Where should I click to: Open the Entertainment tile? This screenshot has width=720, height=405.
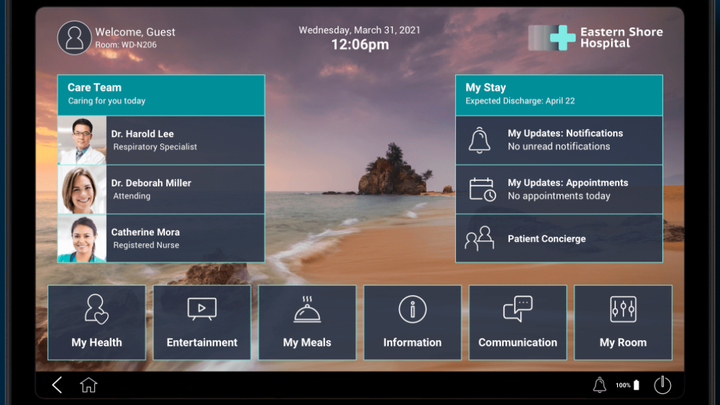pos(202,322)
